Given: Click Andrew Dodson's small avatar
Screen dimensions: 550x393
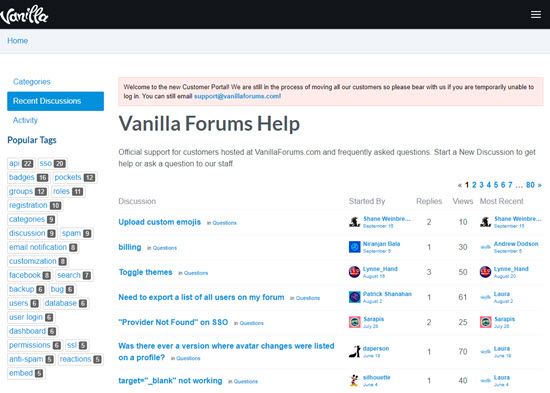Looking at the screenshot, I should (485, 247).
